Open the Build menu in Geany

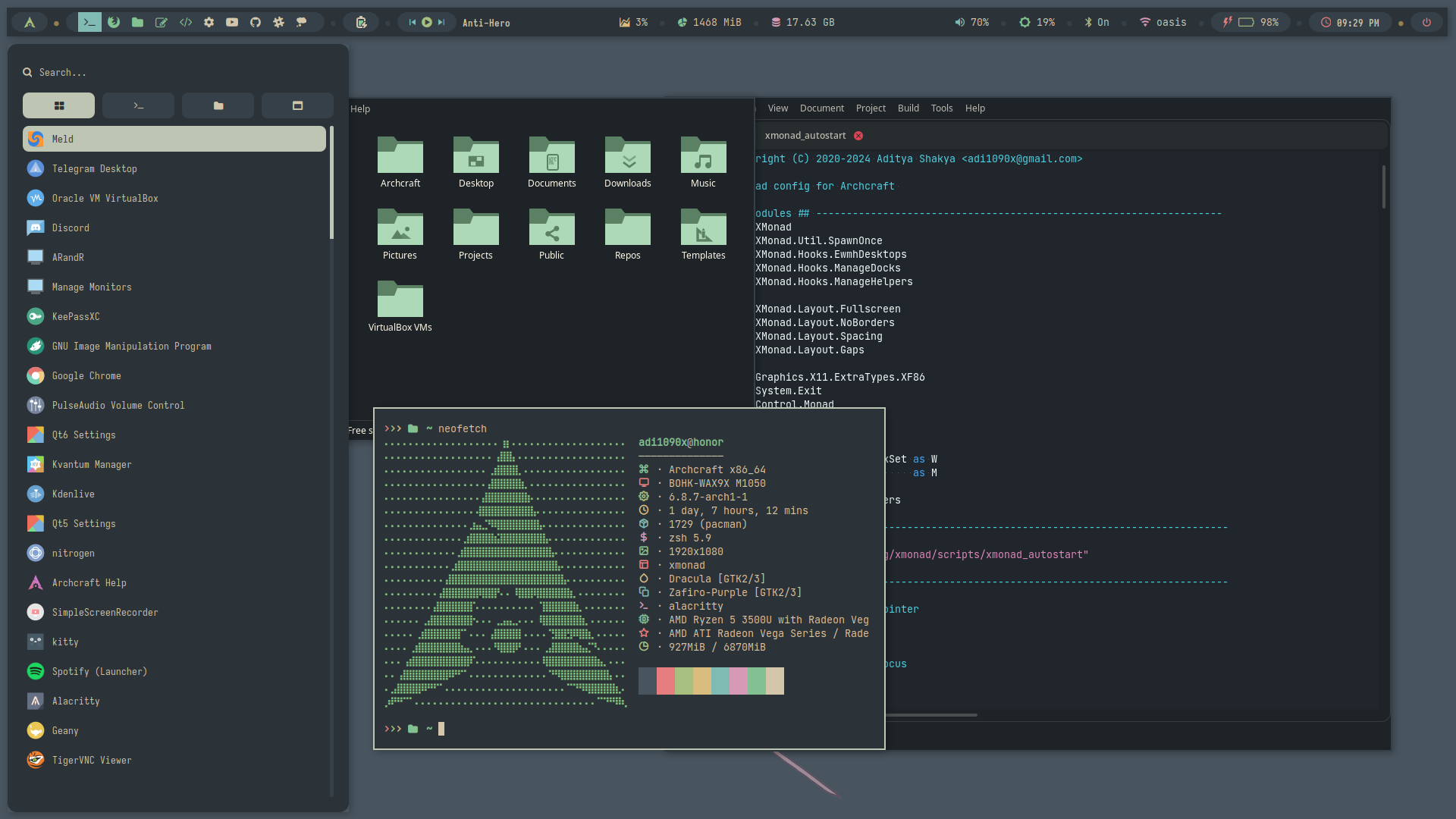pos(908,108)
